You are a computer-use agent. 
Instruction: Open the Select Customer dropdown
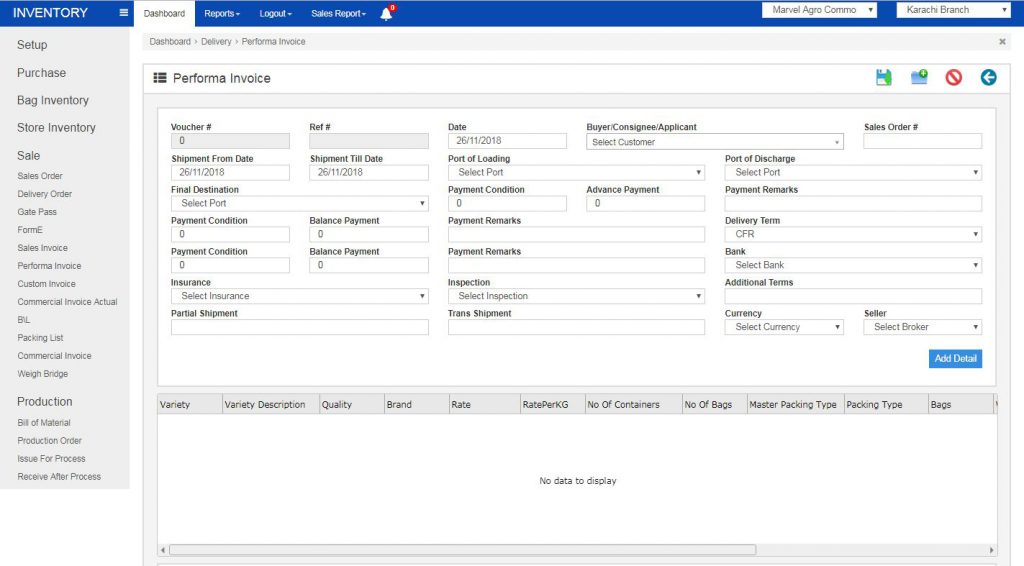point(714,142)
